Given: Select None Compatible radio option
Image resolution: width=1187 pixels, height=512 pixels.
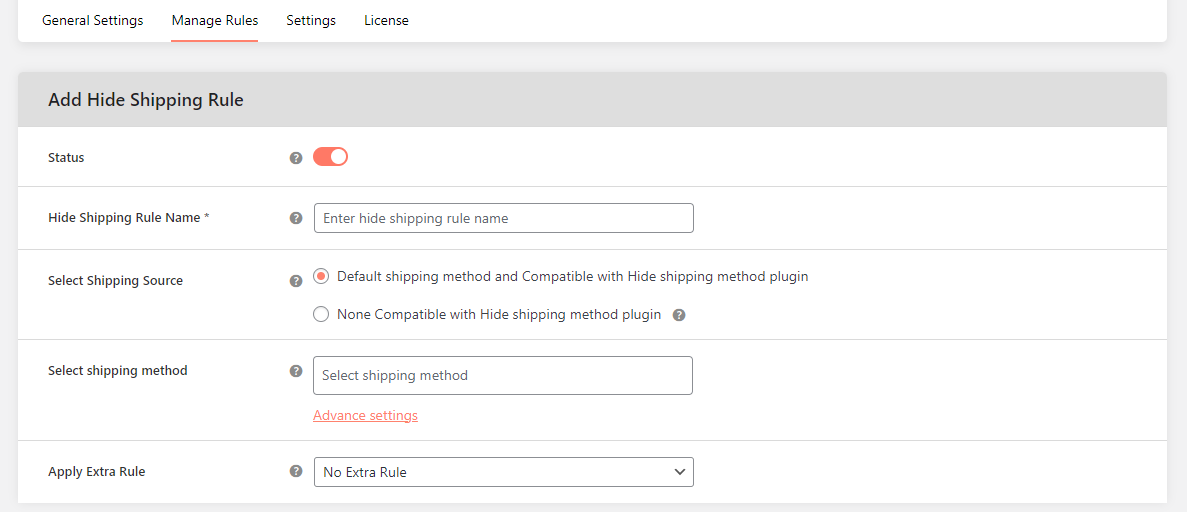Looking at the screenshot, I should pyautogui.click(x=321, y=314).
